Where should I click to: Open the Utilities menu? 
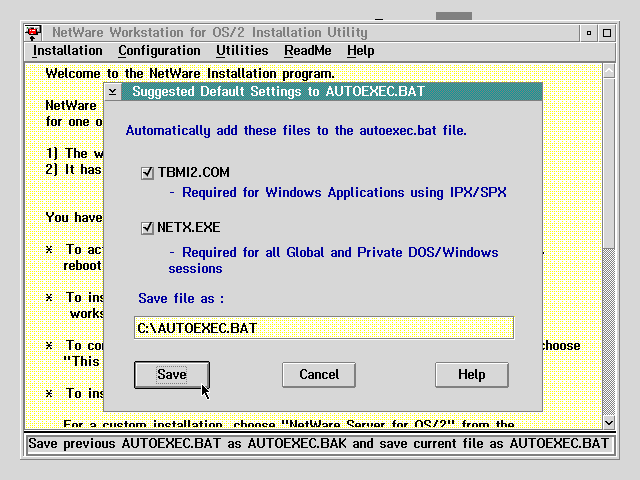click(x=242, y=51)
